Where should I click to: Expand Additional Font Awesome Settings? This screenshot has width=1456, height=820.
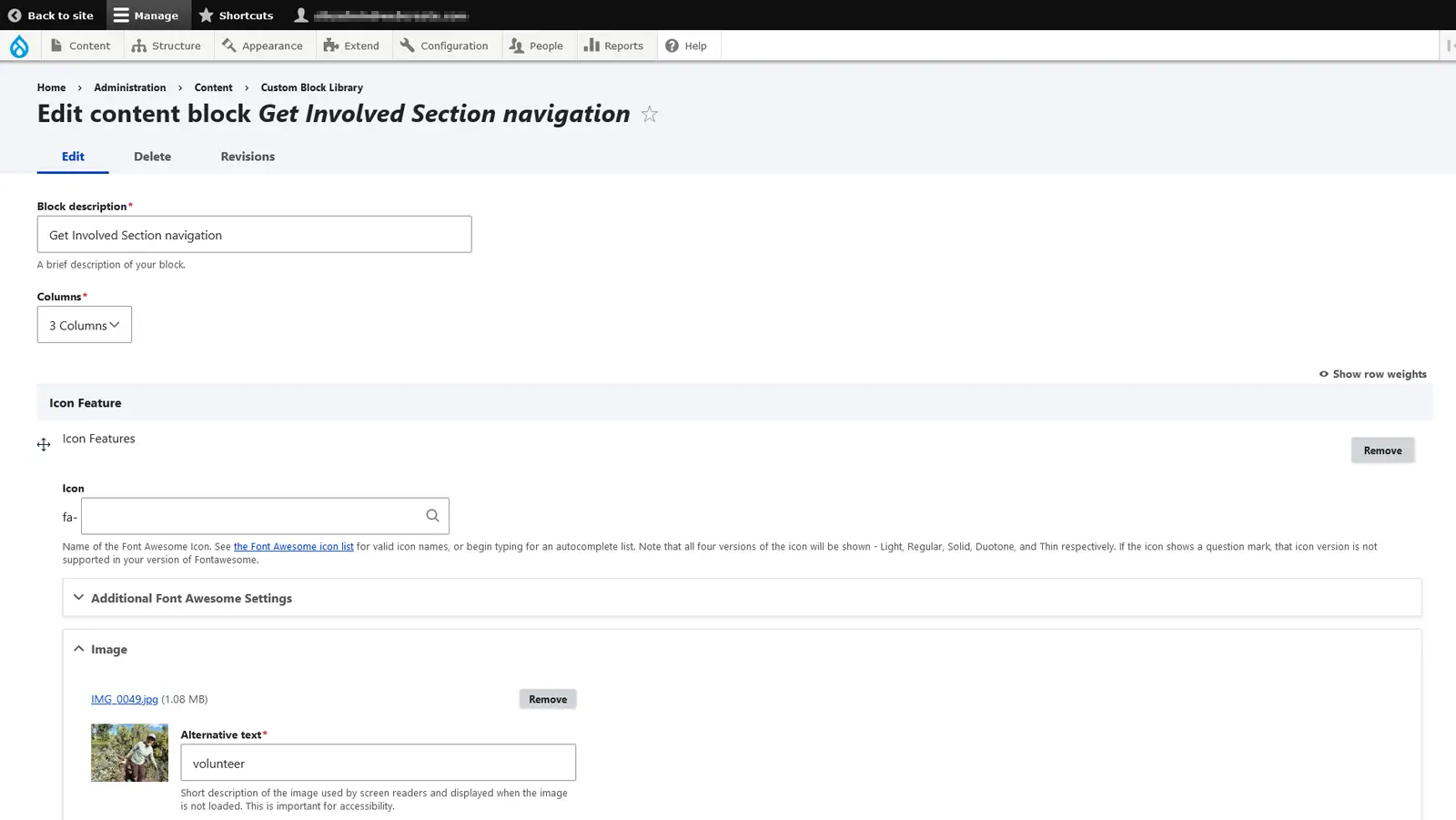pyautogui.click(x=191, y=598)
